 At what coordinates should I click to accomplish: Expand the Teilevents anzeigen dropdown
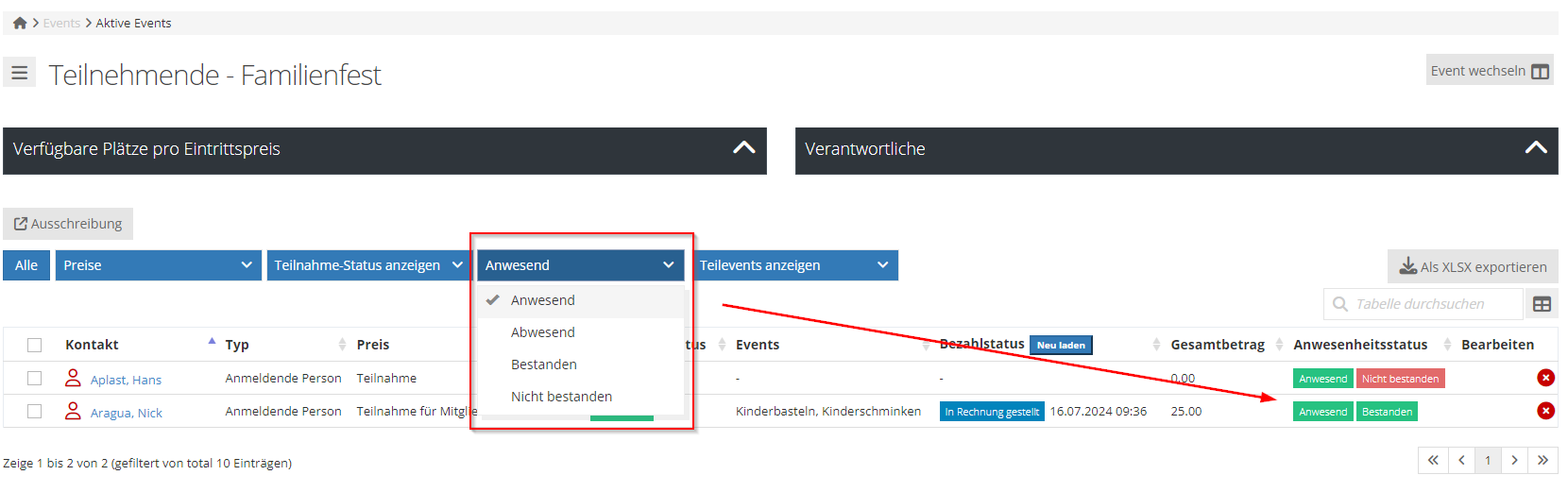793,265
